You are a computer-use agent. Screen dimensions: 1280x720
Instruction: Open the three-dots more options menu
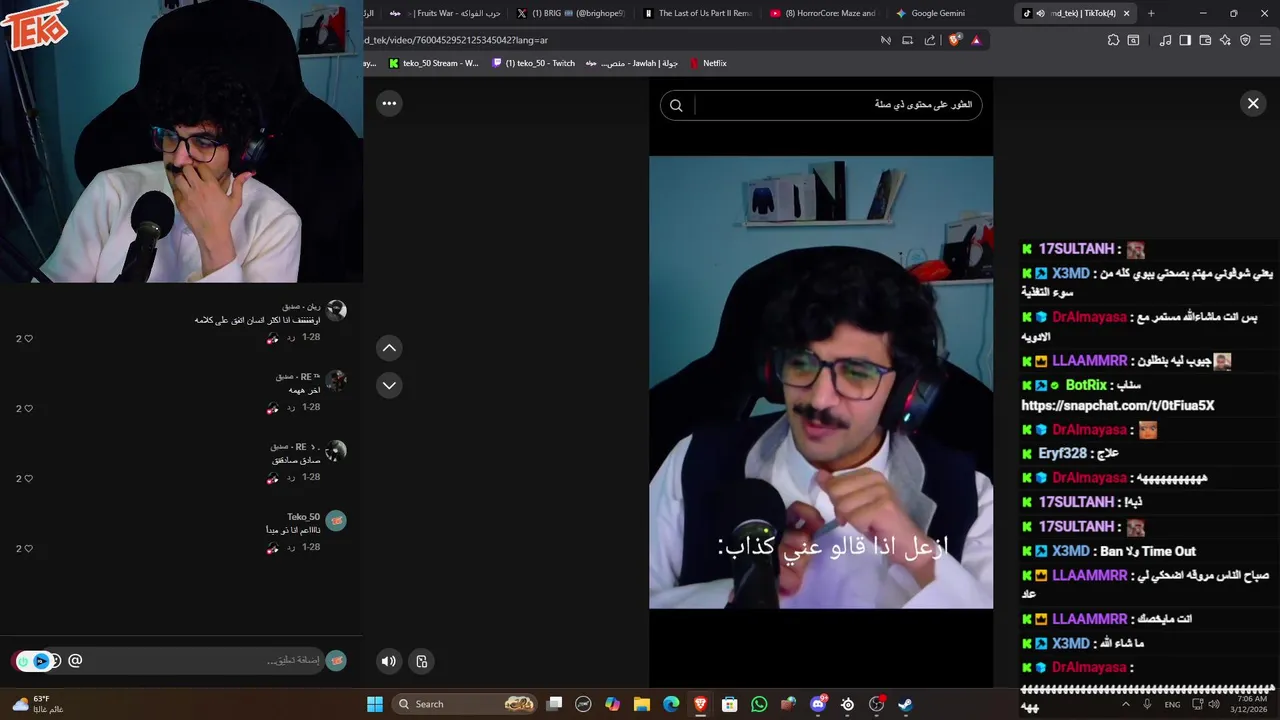[389, 103]
